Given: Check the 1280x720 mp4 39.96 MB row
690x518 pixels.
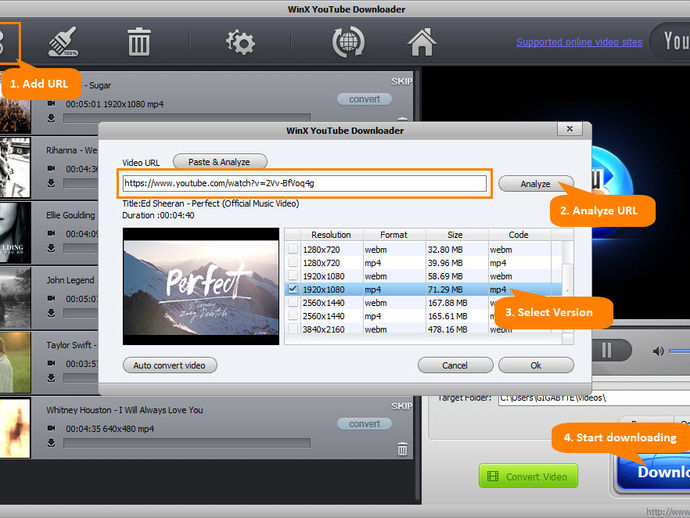Looking at the screenshot, I should pos(293,263).
